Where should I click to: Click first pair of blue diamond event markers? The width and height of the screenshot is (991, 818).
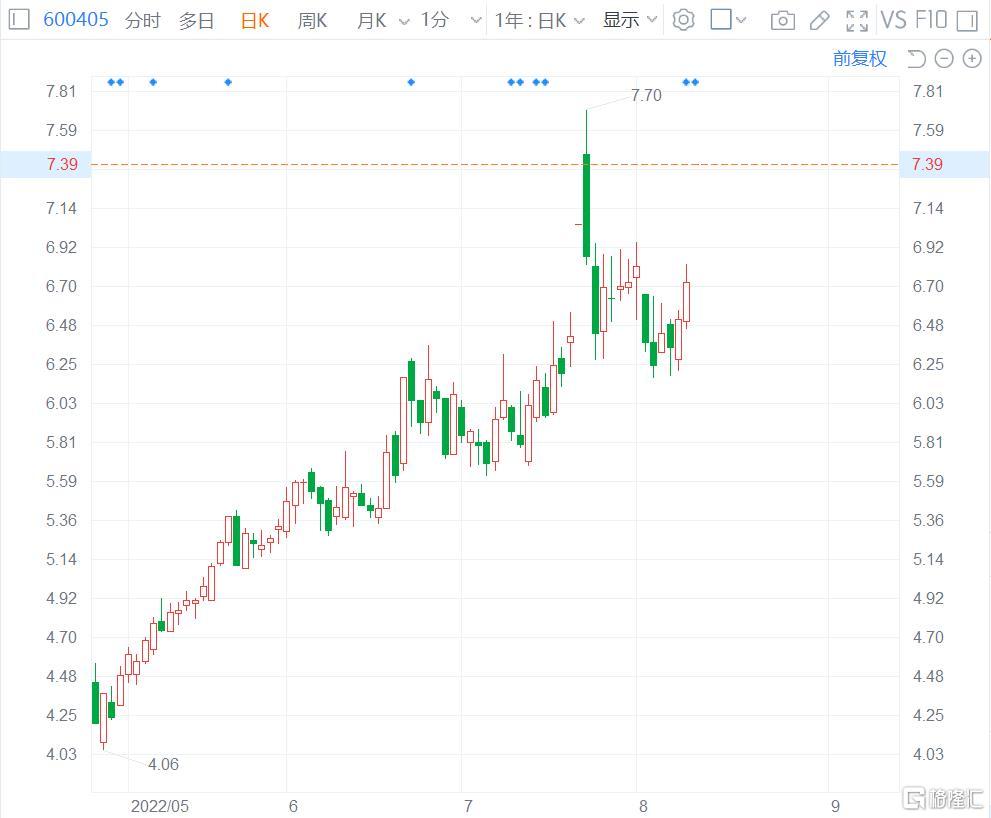coord(116,82)
